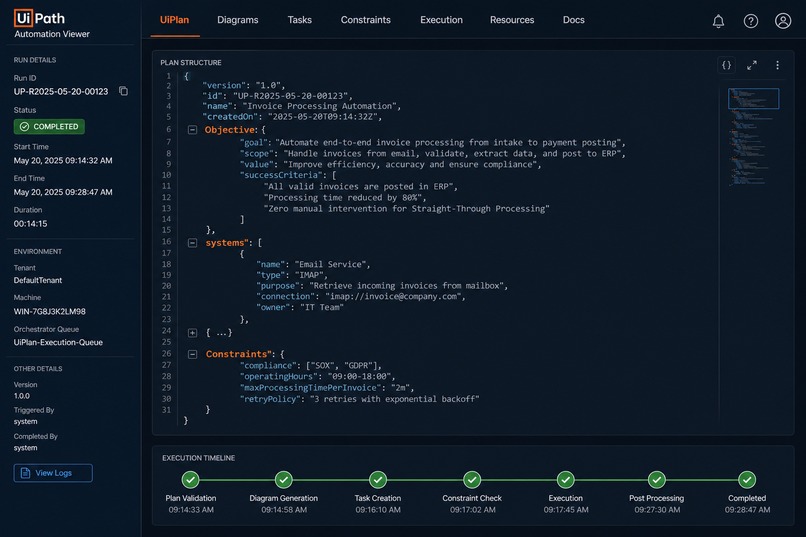Click the View Logs button
This screenshot has width=806, height=537.
click(53, 473)
